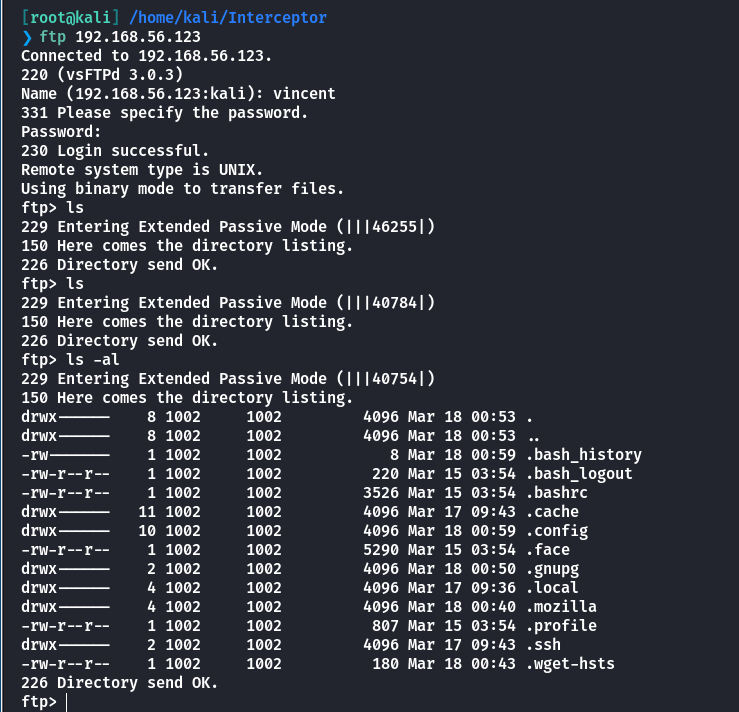Screen dimensions: 739x712
Task: Click the .mozilla directory name
Action: click(561, 606)
